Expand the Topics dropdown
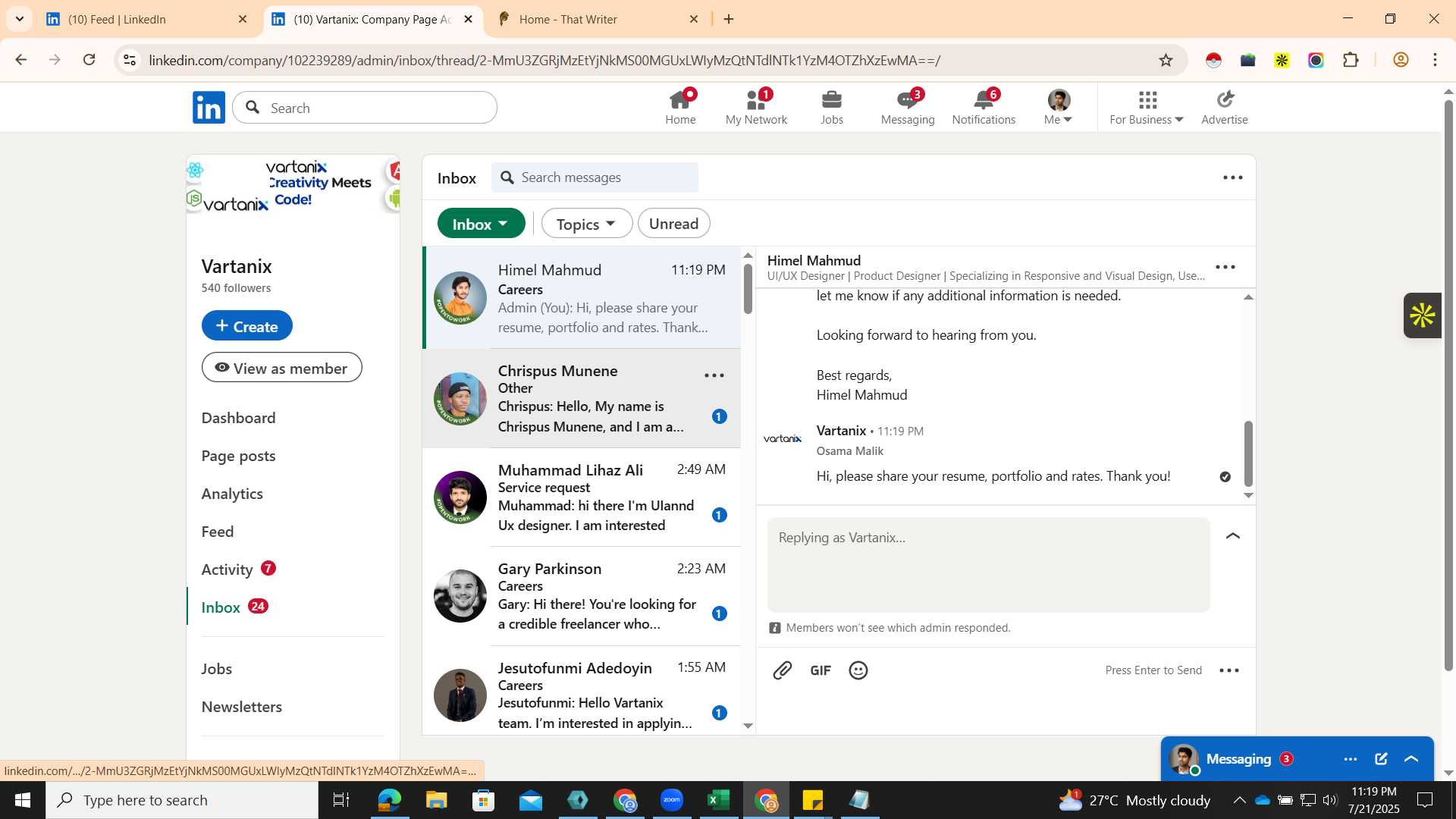Image resolution: width=1456 pixels, height=819 pixels. point(586,224)
